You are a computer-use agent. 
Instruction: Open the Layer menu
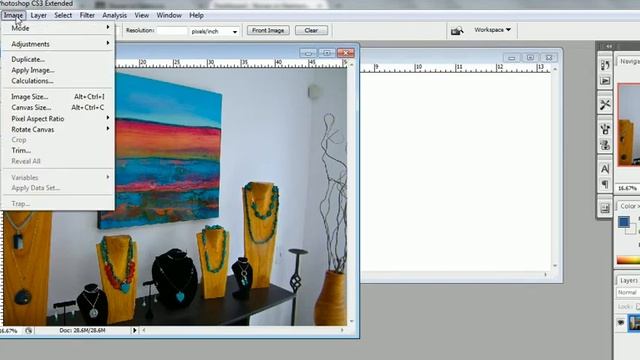(38, 16)
